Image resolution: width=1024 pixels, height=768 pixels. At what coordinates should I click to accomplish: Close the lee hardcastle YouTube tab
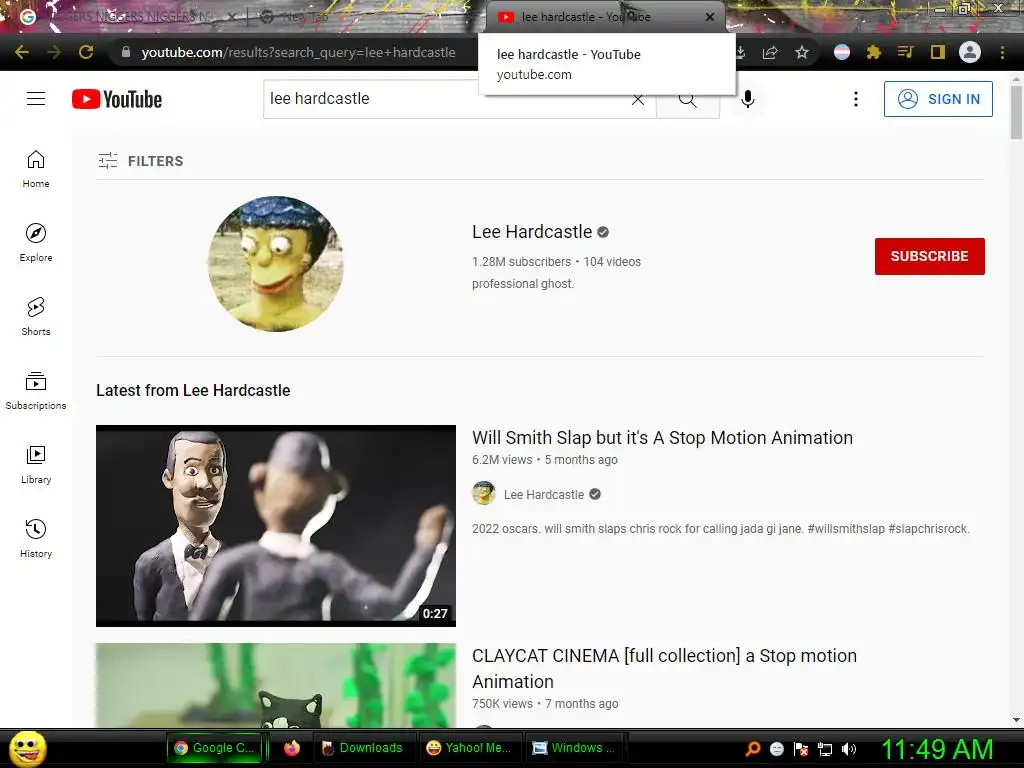pyautogui.click(x=710, y=17)
